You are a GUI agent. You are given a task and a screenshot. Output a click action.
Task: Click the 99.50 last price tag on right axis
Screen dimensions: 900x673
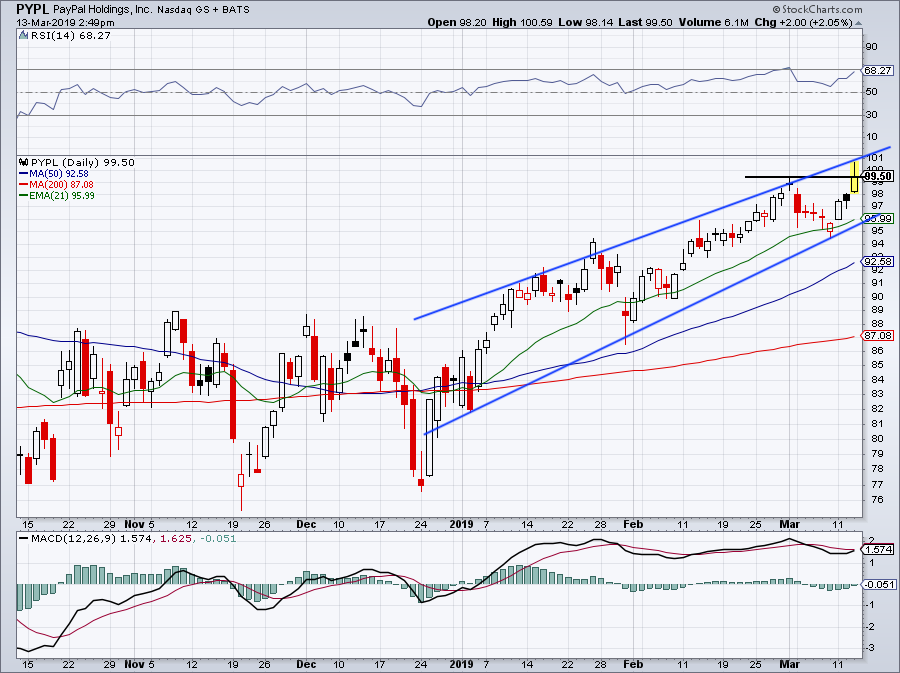[x=878, y=176]
